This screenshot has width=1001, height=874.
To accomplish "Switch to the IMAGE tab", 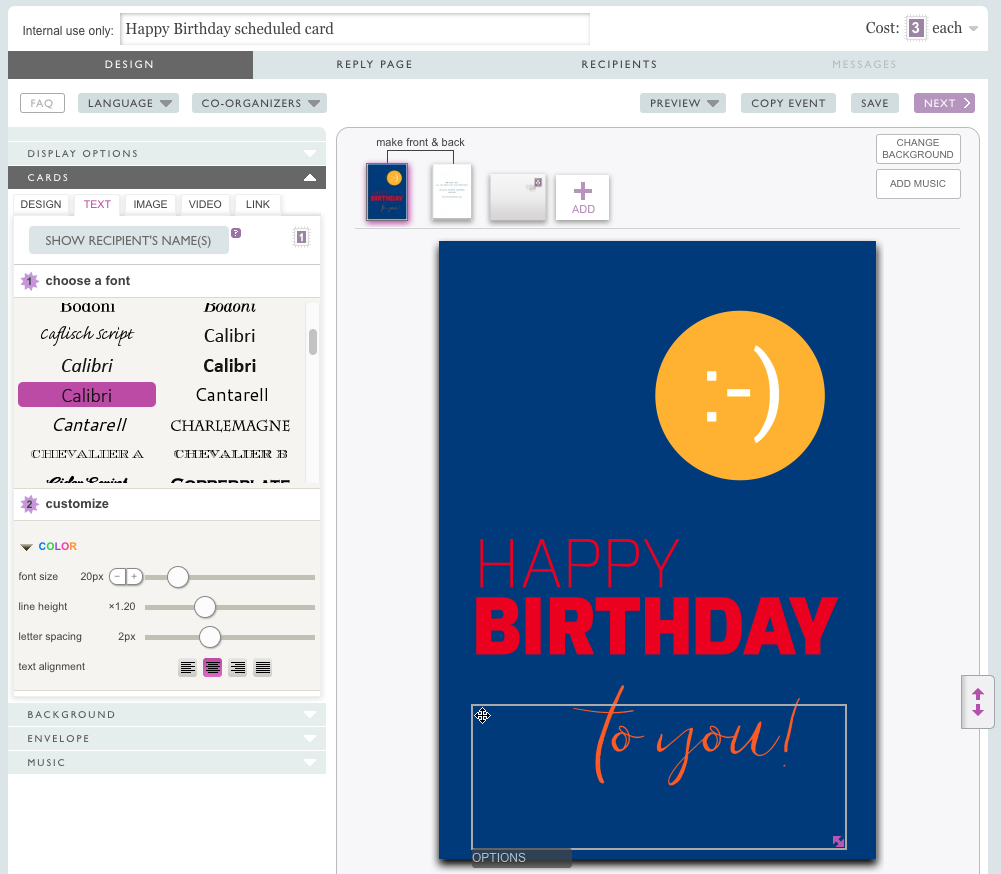I will tap(150, 204).
